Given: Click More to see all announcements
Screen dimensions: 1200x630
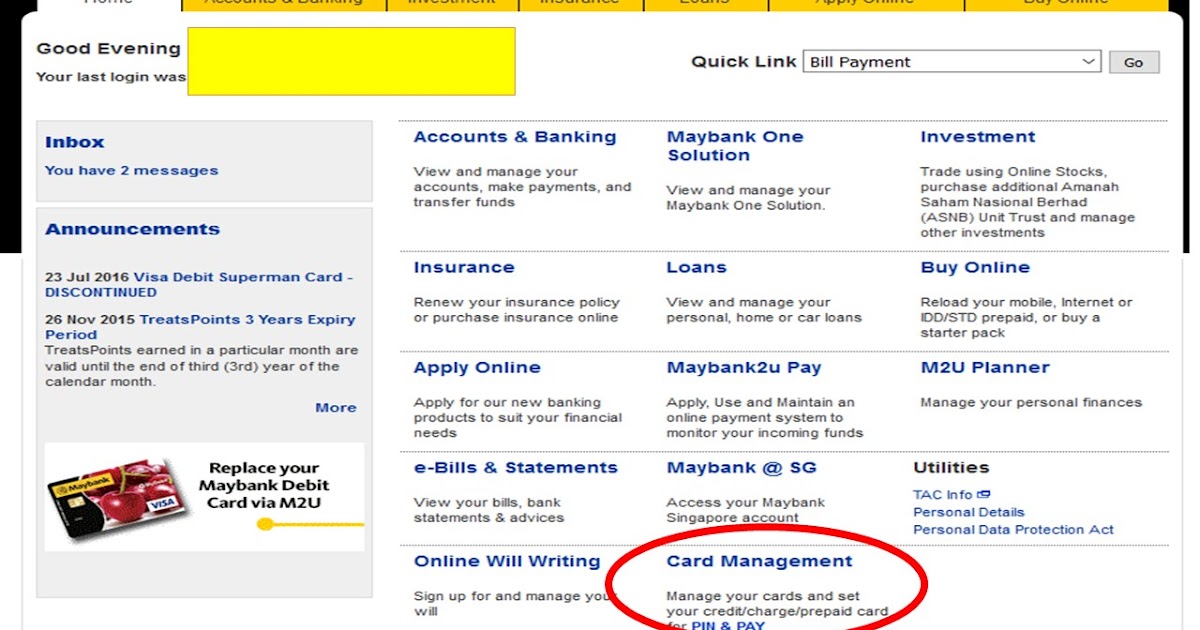Looking at the screenshot, I should click(x=336, y=407).
